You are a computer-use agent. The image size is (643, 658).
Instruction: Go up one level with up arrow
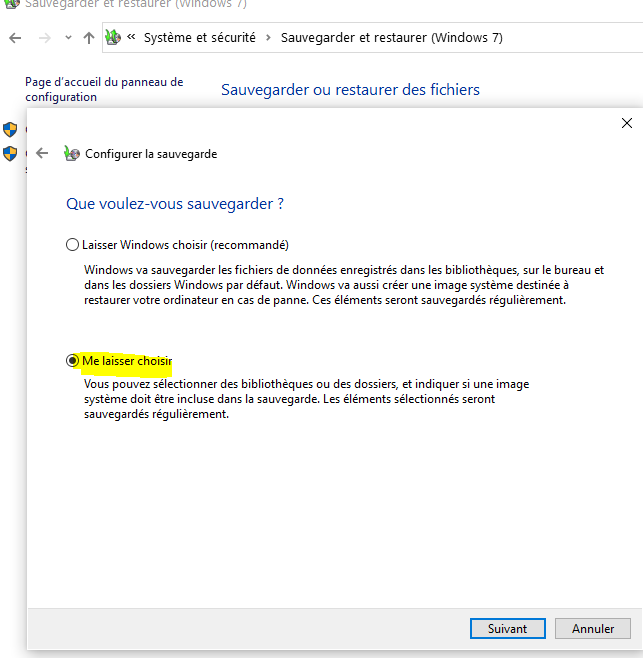pyautogui.click(x=89, y=38)
